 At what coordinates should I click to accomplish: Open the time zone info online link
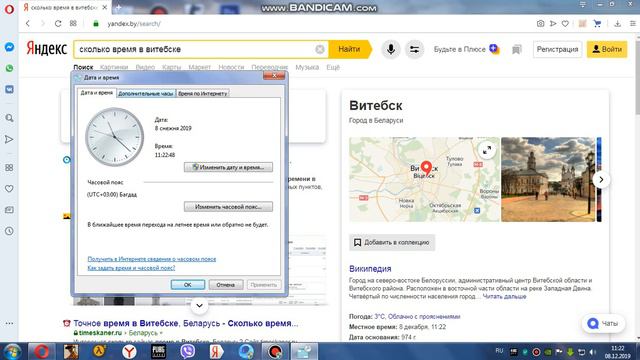tap(151, 259)
